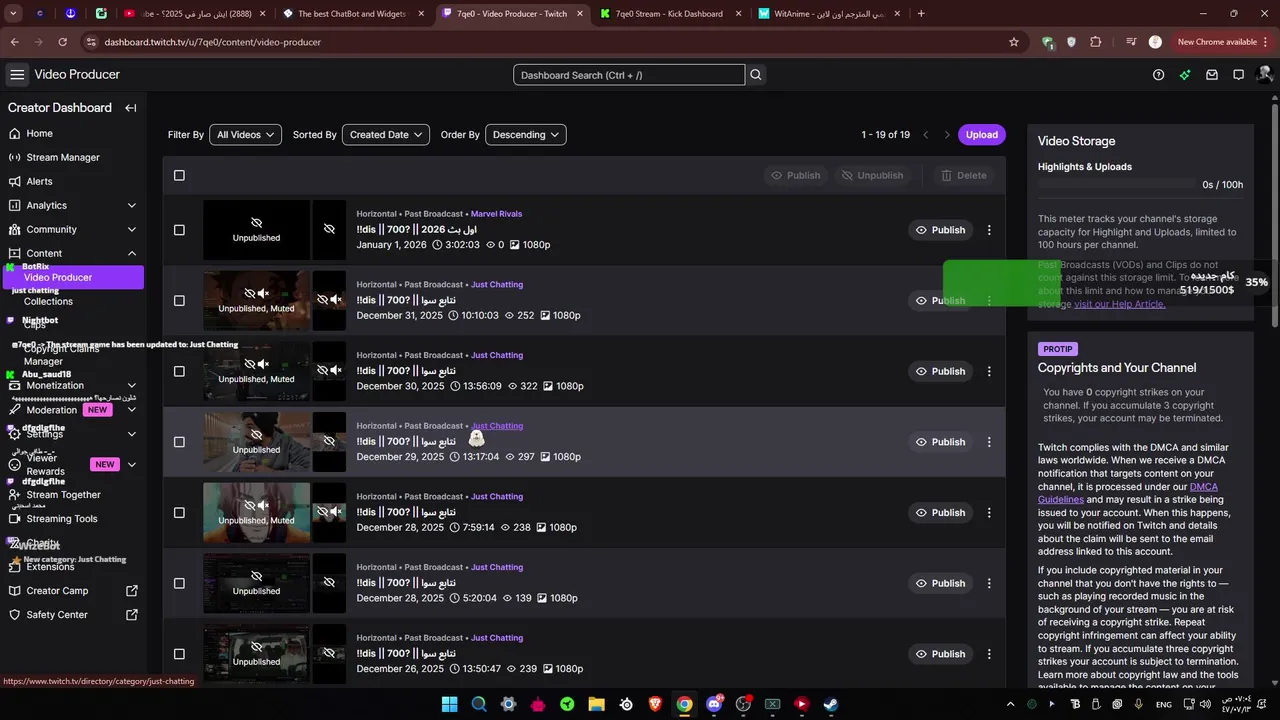Image resolution: width=1280 pixels, height=720 pixels.
Task: Open the Created Date sort dropdown
Action: 386,135
